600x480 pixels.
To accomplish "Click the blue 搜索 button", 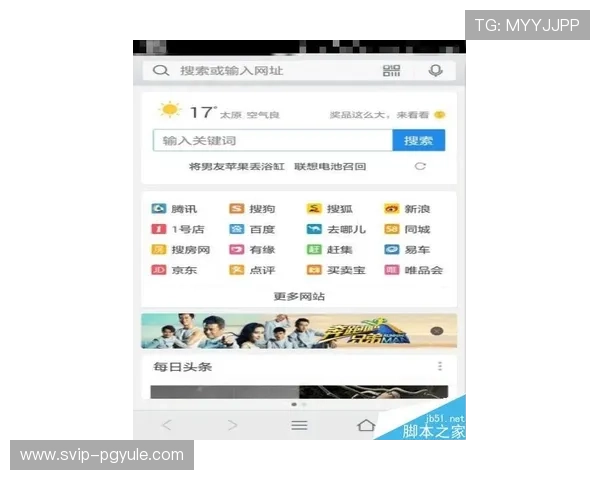I will click(419, 140).
